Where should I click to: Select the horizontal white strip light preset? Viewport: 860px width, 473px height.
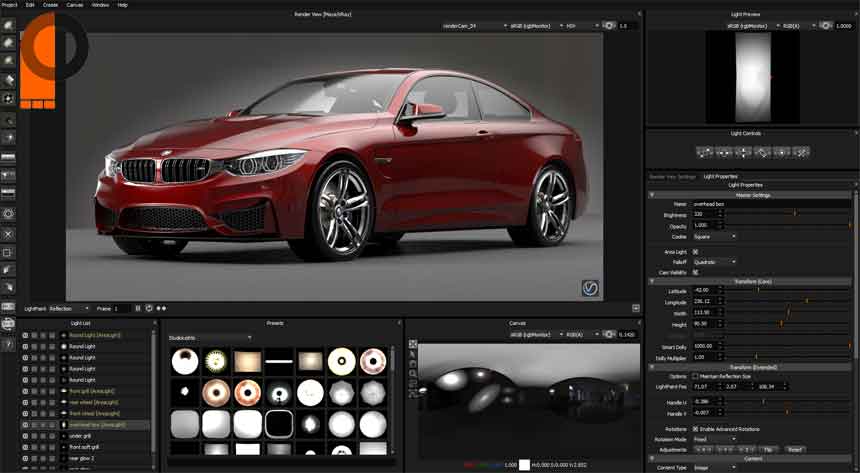point(279,362)
